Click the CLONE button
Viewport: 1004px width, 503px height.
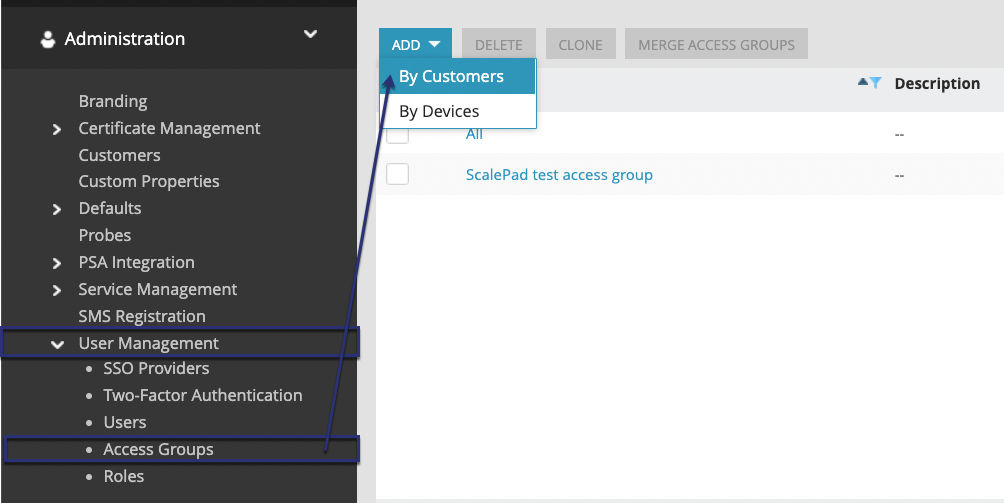pos(580,44)
